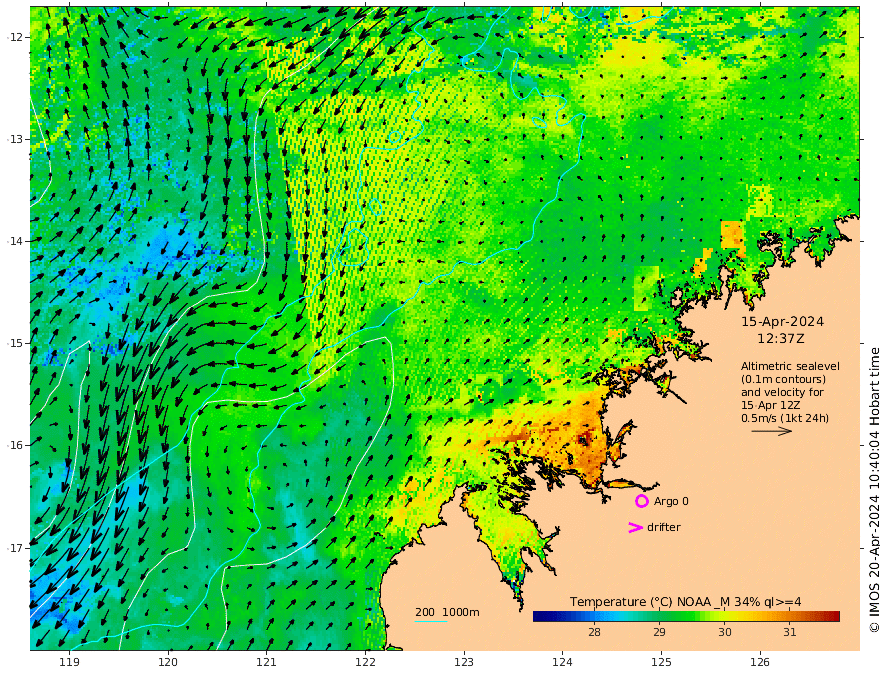Click the '29' colorbar tick label

[659, 632]
